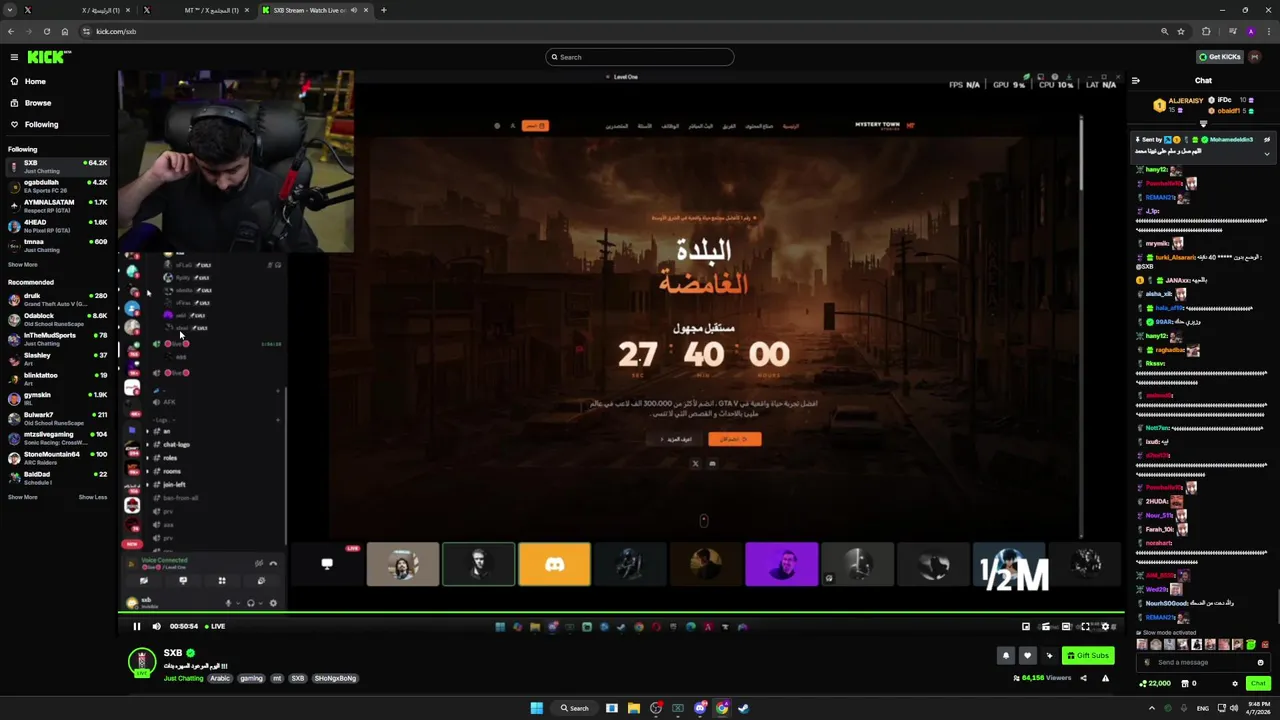Open picture-in-picture mini player icon
Viewport: 1280px width, 720px height.
1026,626
